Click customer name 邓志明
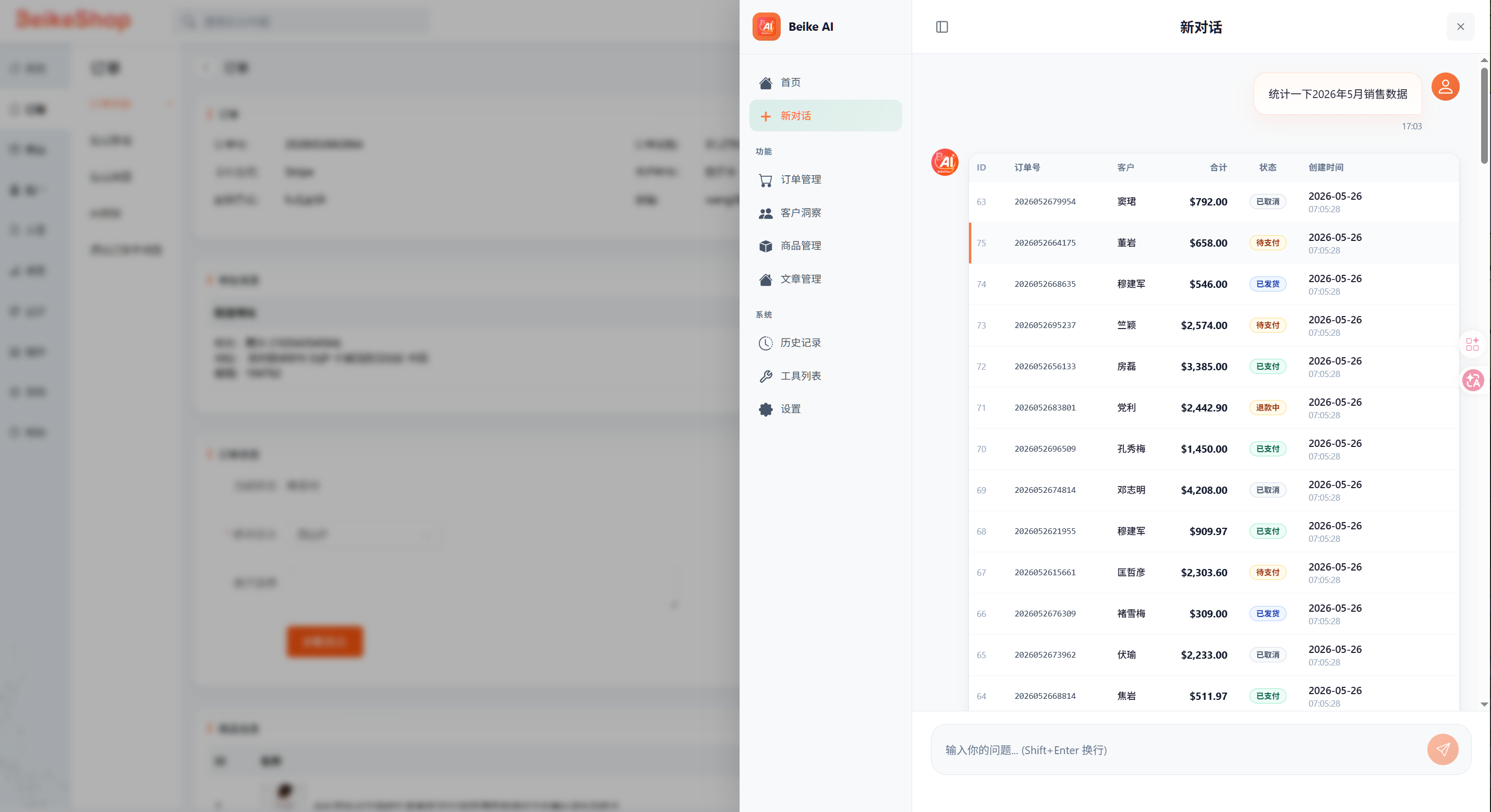1491x812 pixels. point(1131,490)
